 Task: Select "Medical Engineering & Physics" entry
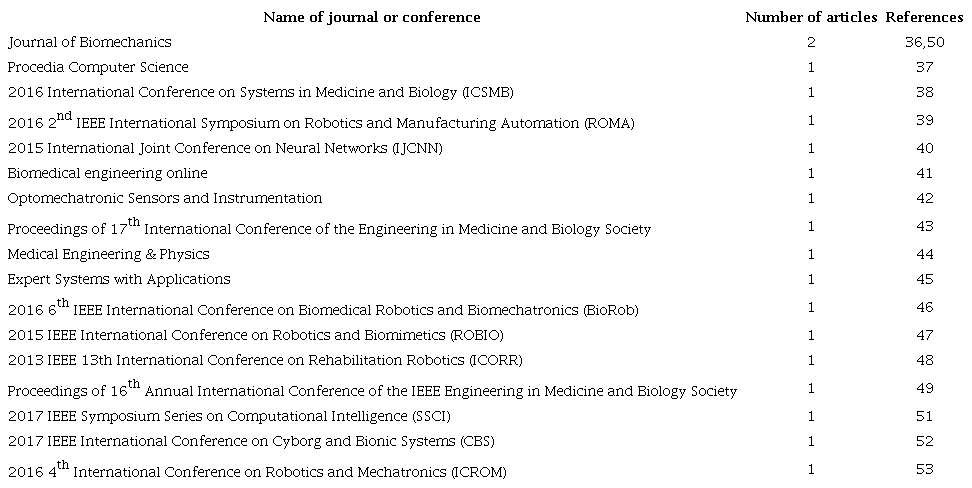click(x=109, y=254)
